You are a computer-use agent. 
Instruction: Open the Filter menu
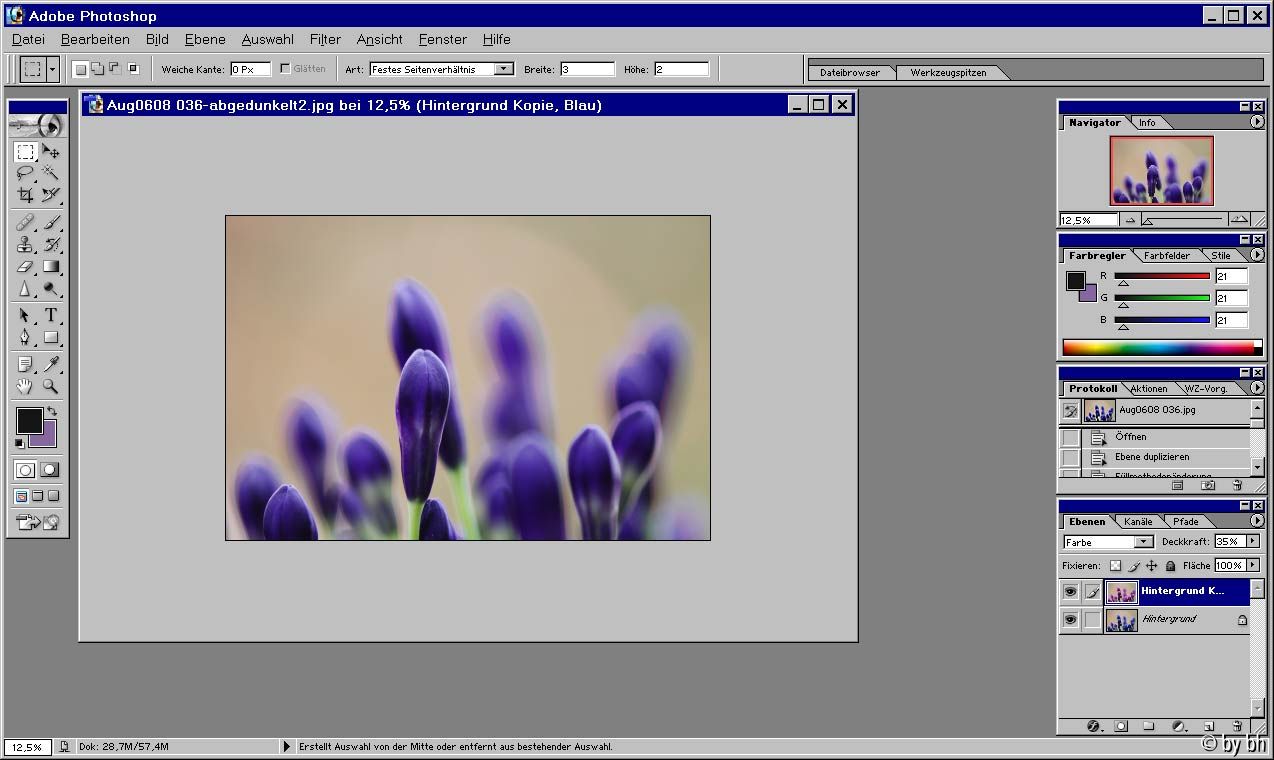325,39
